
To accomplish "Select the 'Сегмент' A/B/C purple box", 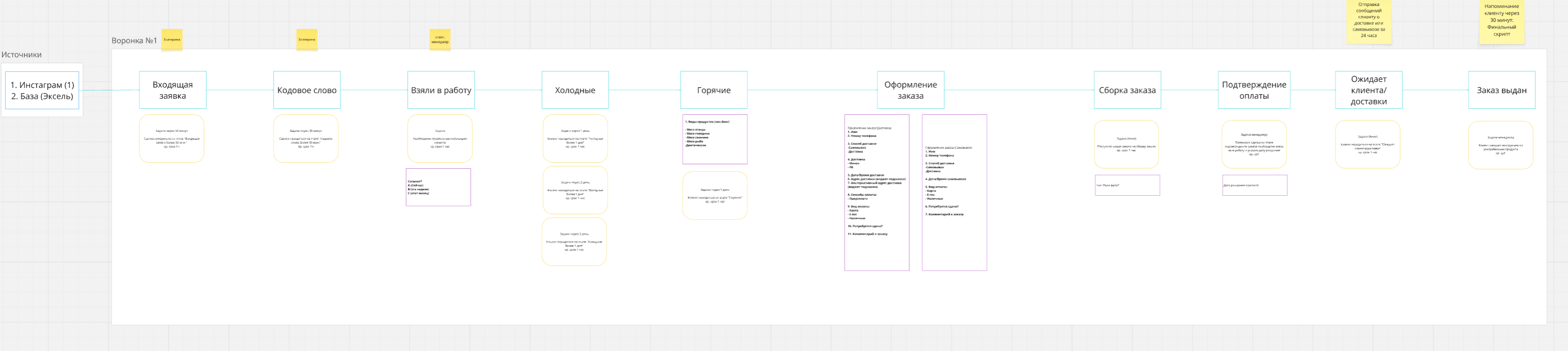I will tap(438, 187).
